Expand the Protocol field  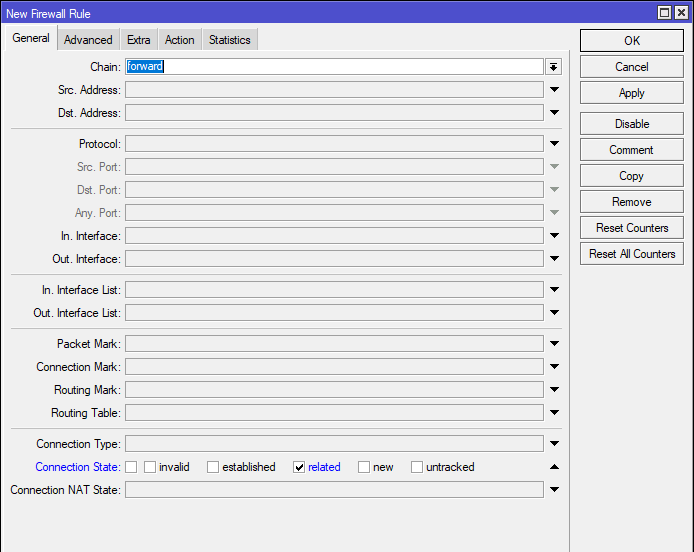tap(554, 143)
